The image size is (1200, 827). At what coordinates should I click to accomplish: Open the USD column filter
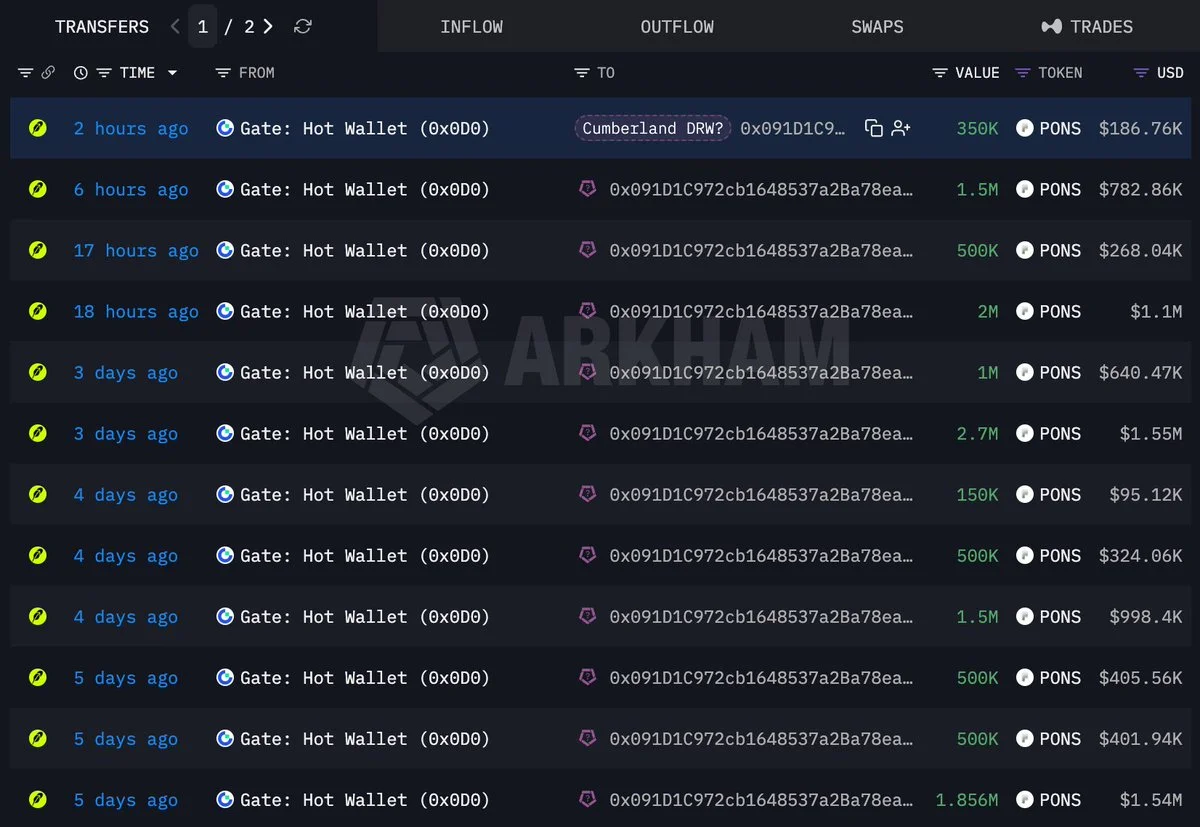(1141, 73)
